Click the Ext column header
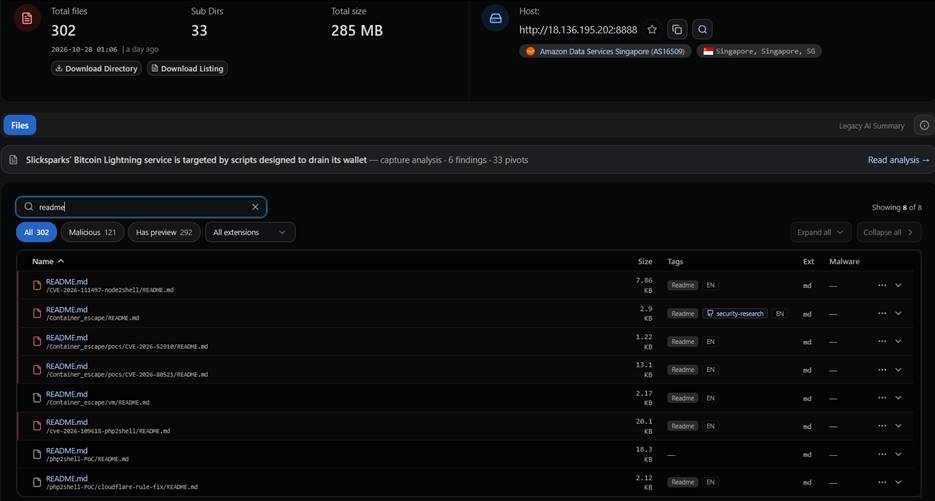The width and height of the screenshot is (935, 501). click(808, 261)
